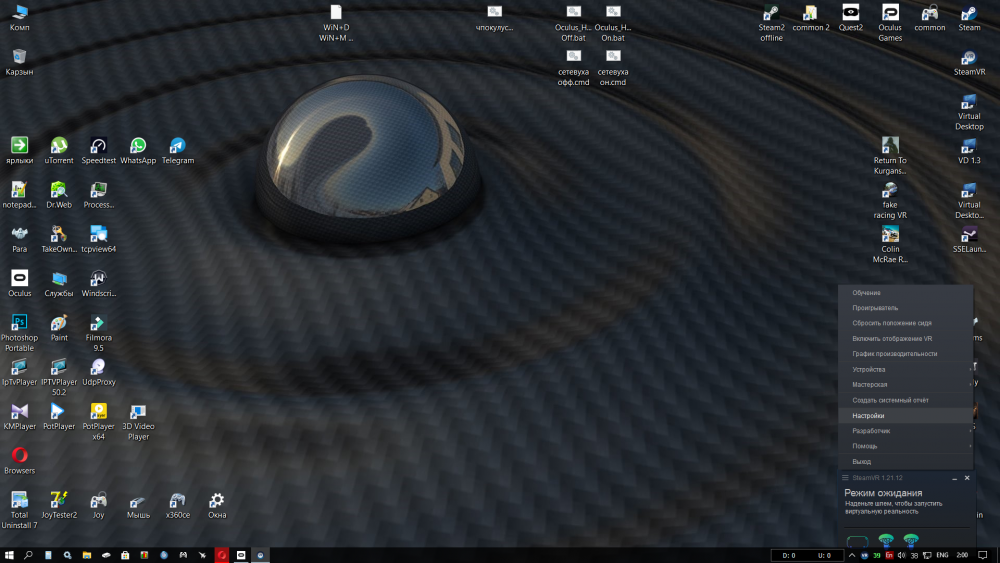Click the Opera taskbar button

(x=221, y=555)
